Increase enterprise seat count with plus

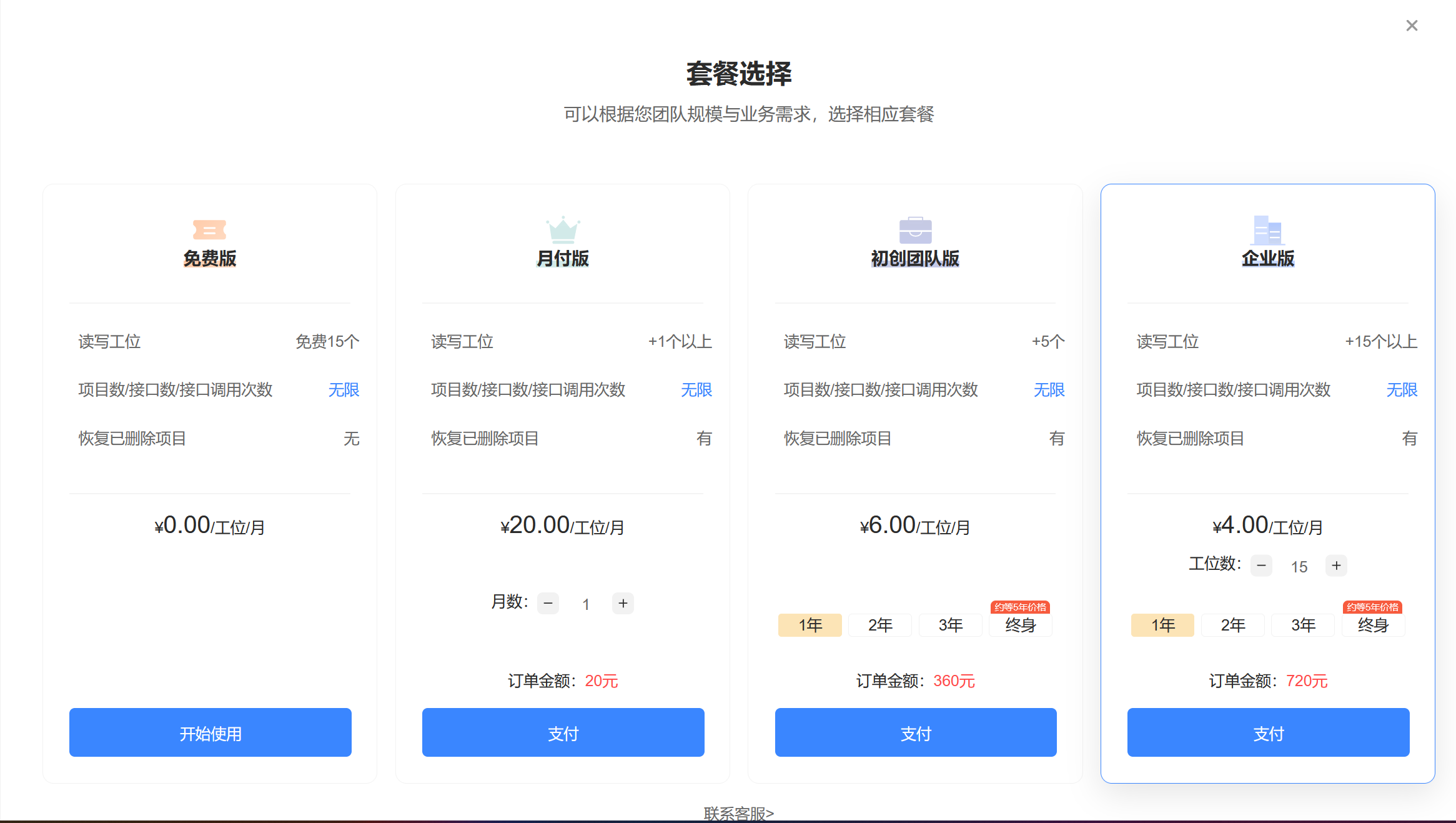pyautogui.click(x=1336, y=566)
